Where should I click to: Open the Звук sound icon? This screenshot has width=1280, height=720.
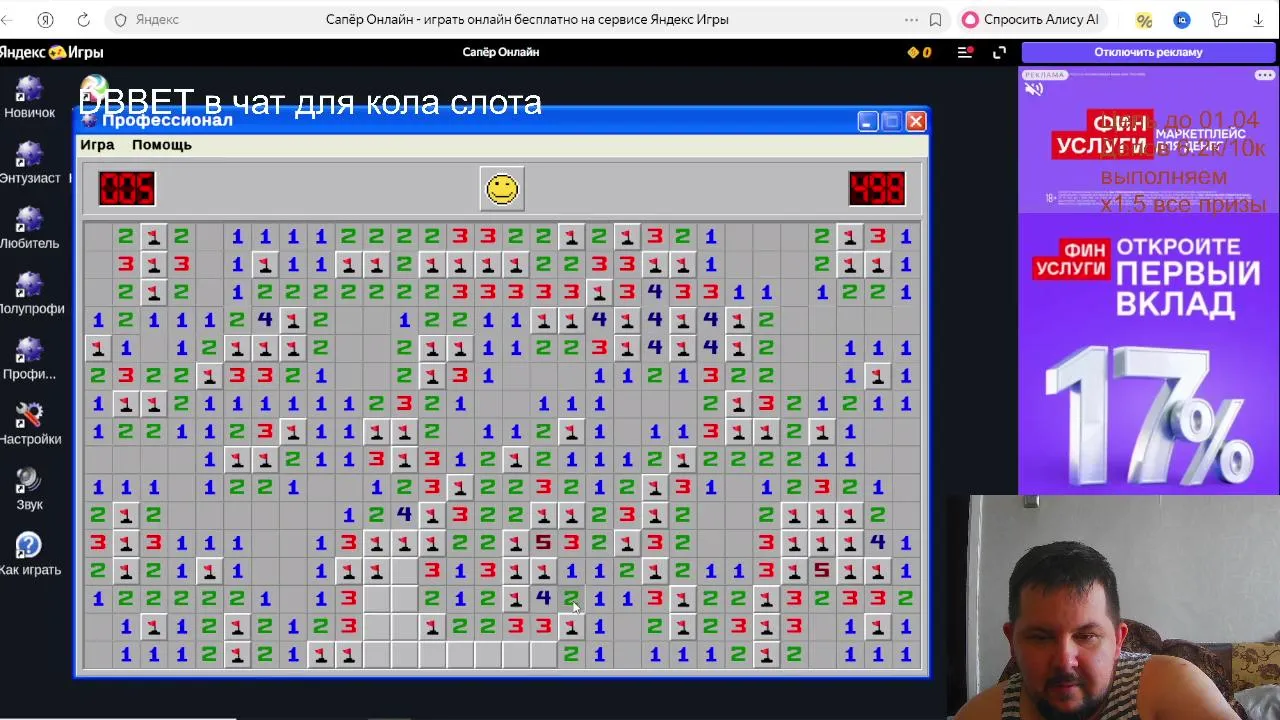[29, 489]
